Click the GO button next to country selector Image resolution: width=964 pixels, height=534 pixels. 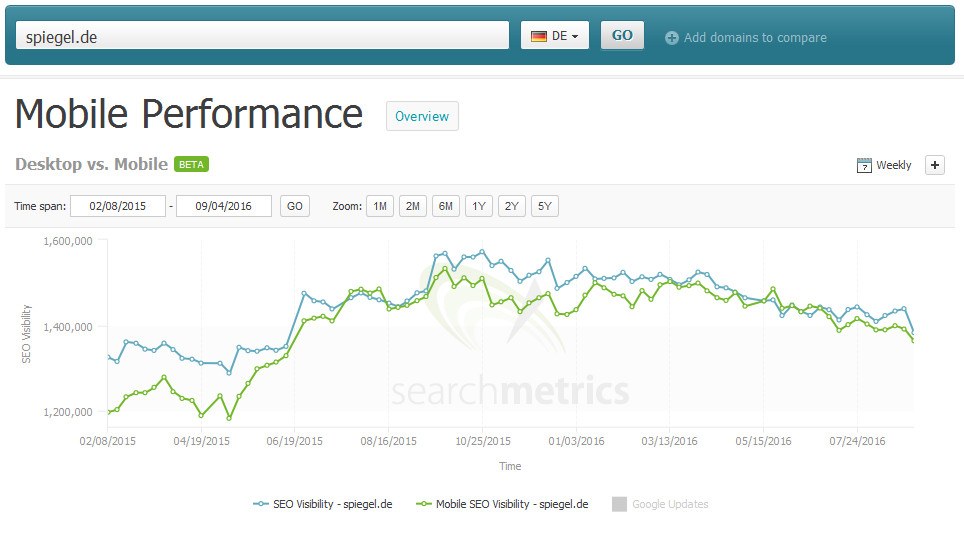622,36
